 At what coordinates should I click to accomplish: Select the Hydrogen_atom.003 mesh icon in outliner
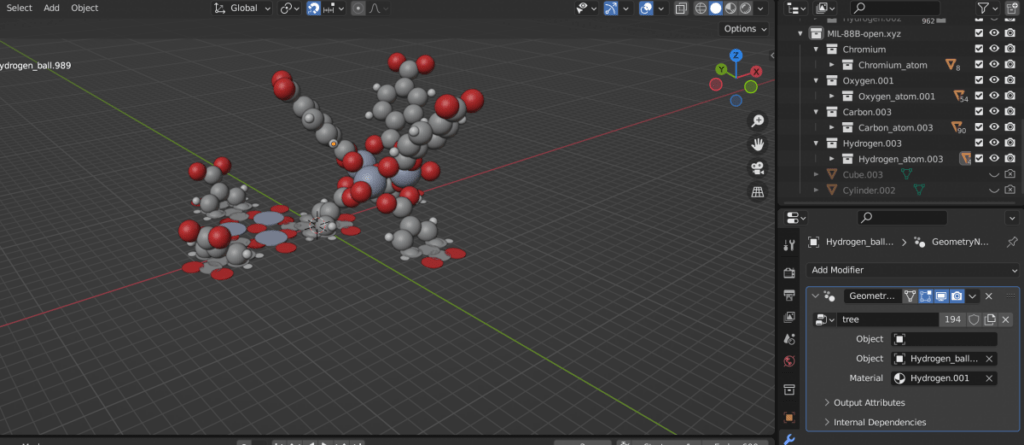[x=965, y=159]
